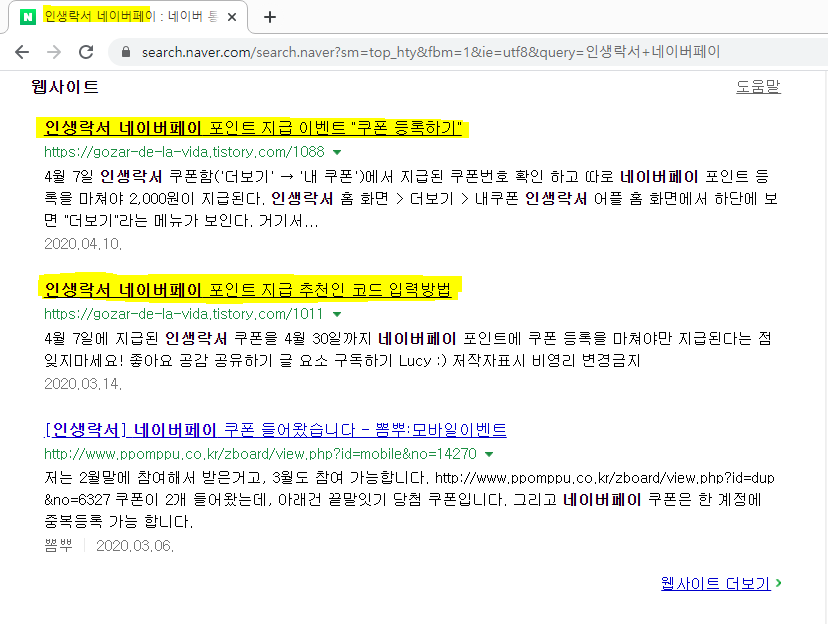Expand dropdown arrow next to tistory.com/1011

tap(337, 315)
